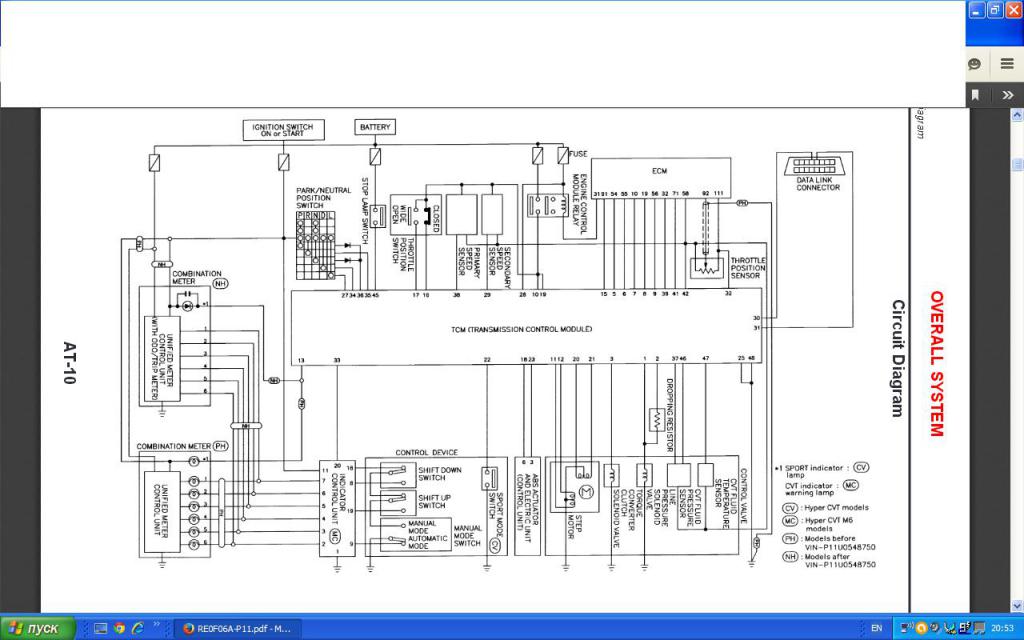Image resolution: width=1024 pixels, height=640 pixels.
Task: Click the Show Desktop quick launch icon
Action: 101,628
